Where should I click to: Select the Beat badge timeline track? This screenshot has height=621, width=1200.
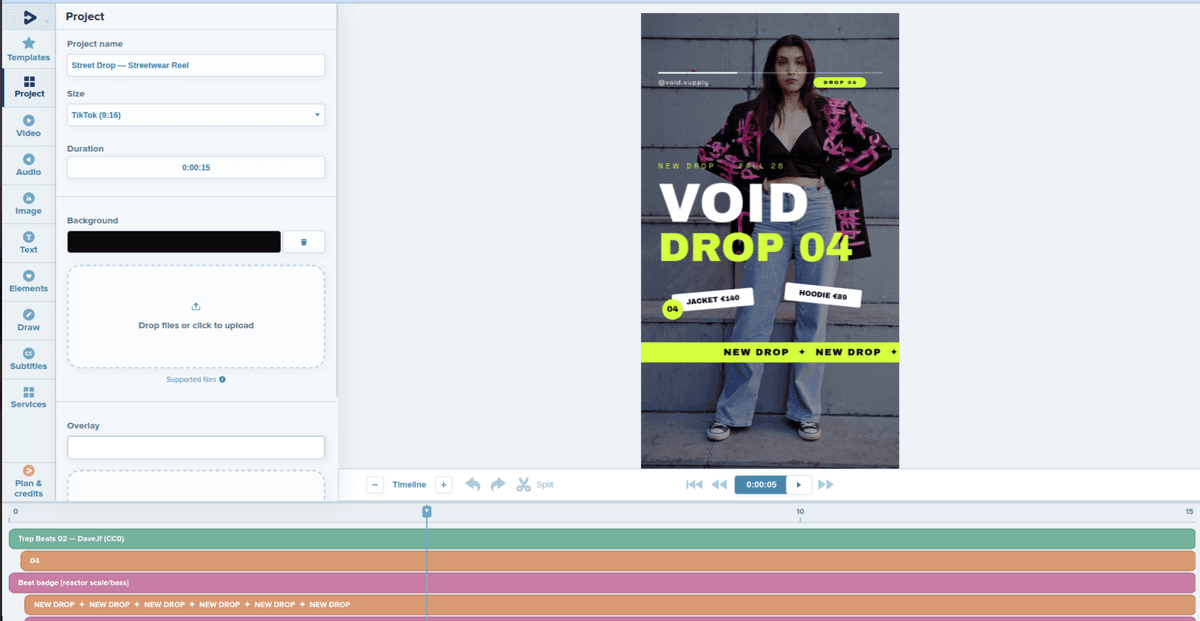coord(602,583)
